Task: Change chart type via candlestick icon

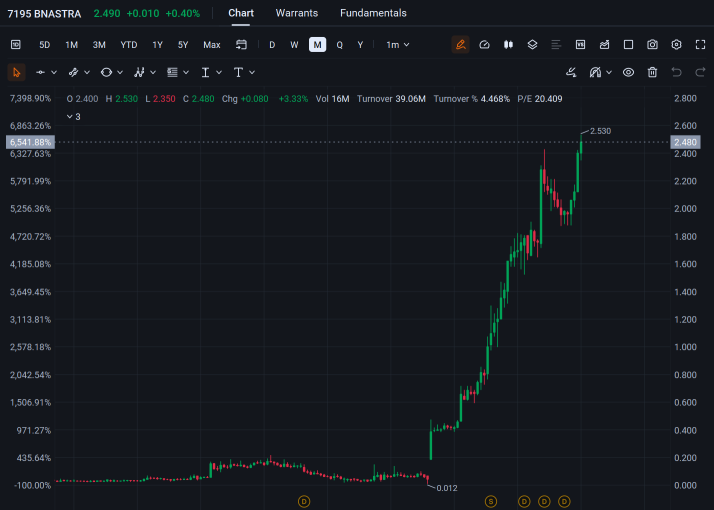Action: 508,45
